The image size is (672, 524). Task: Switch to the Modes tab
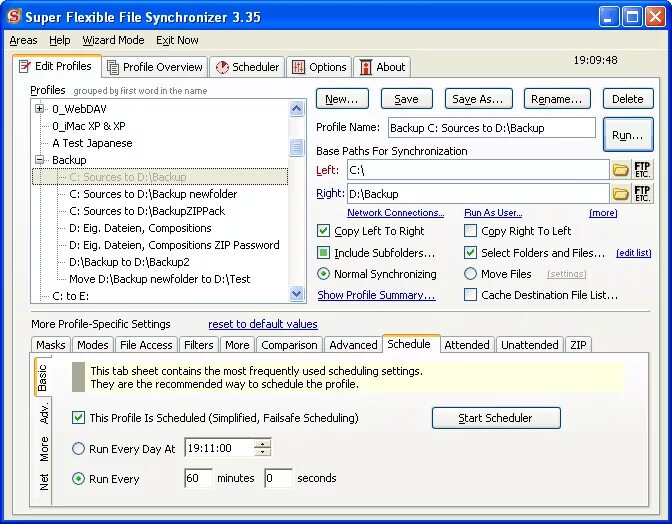pyautogui.click(x=93, y=345)
